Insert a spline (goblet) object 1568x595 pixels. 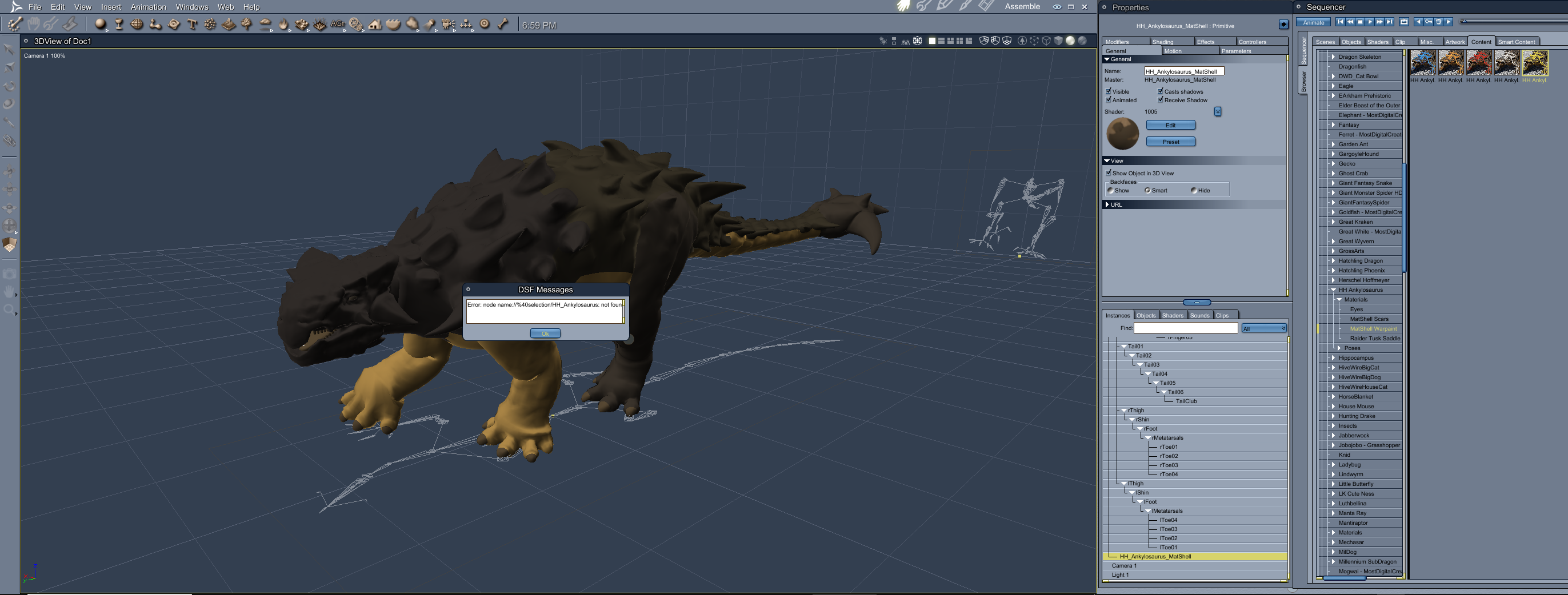[x=119, y=25]
